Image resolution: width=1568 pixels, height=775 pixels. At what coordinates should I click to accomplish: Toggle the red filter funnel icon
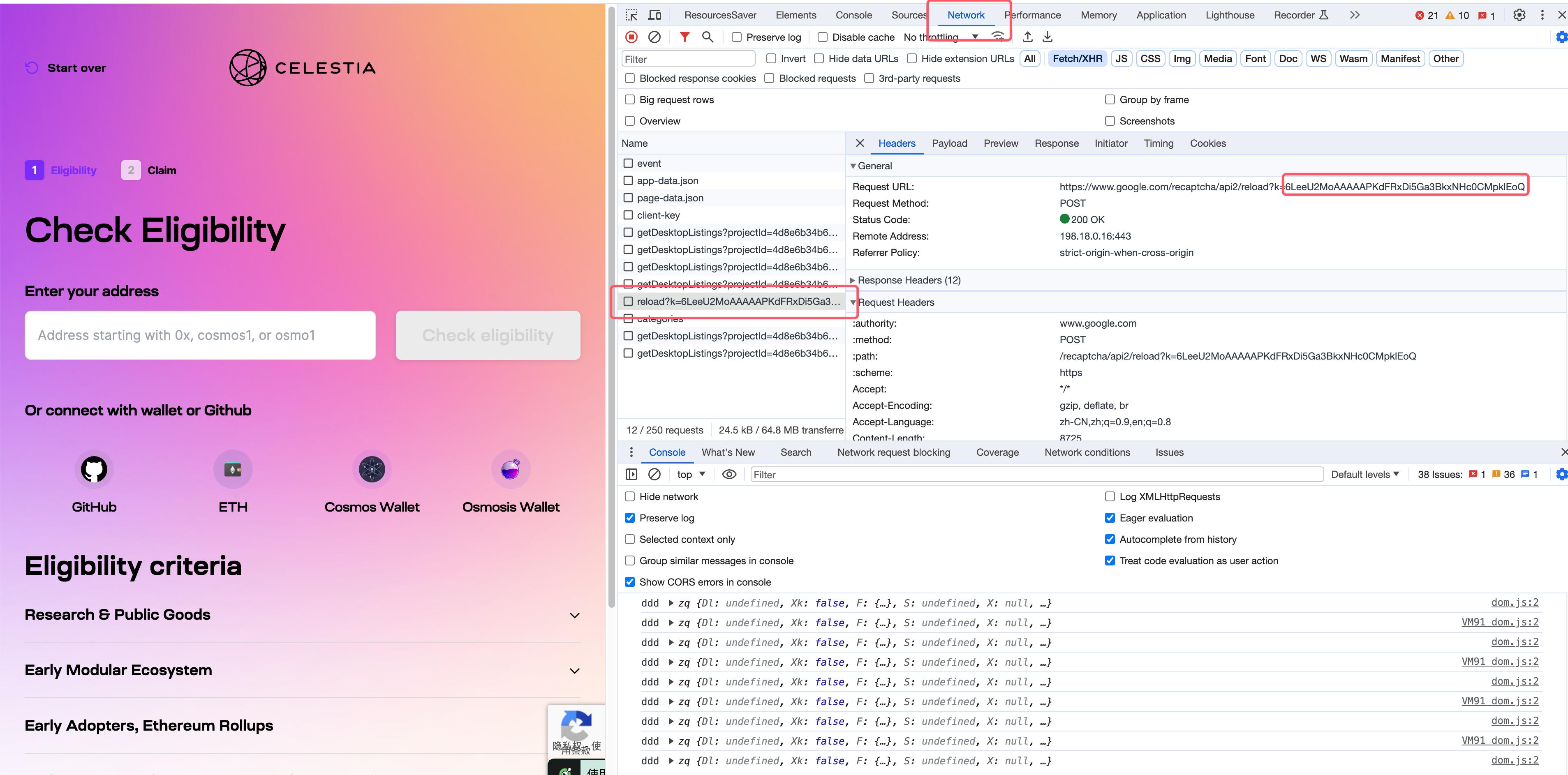pos(684,37)
